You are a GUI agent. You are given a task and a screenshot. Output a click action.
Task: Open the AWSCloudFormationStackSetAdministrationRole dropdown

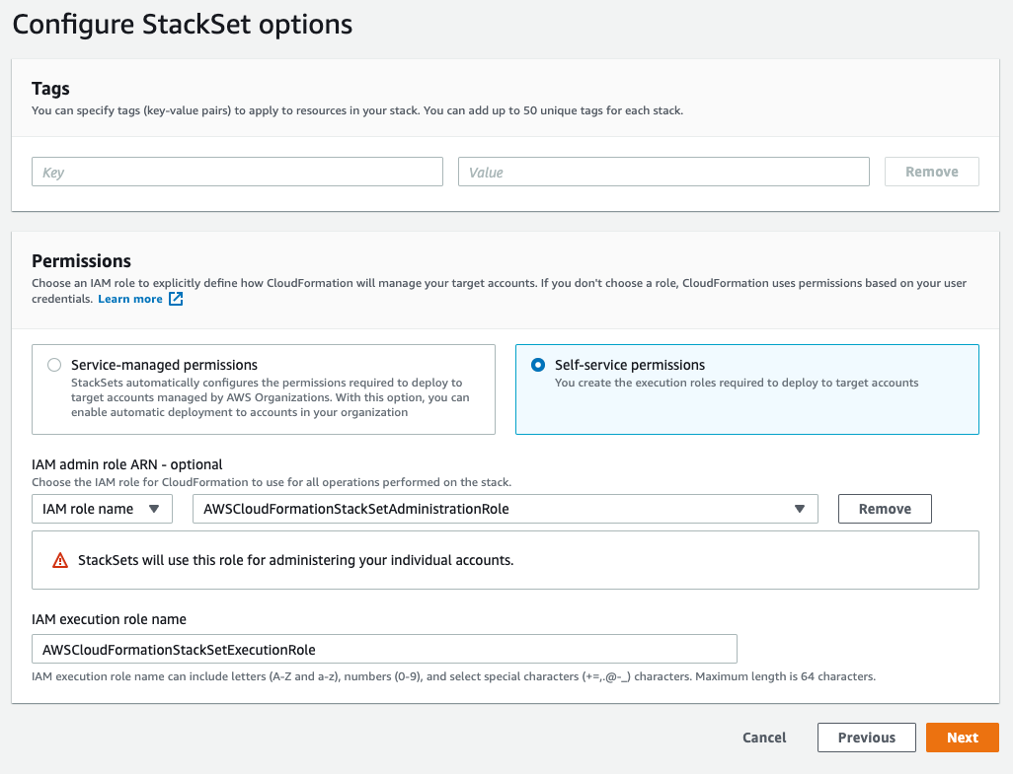[504, 508]
